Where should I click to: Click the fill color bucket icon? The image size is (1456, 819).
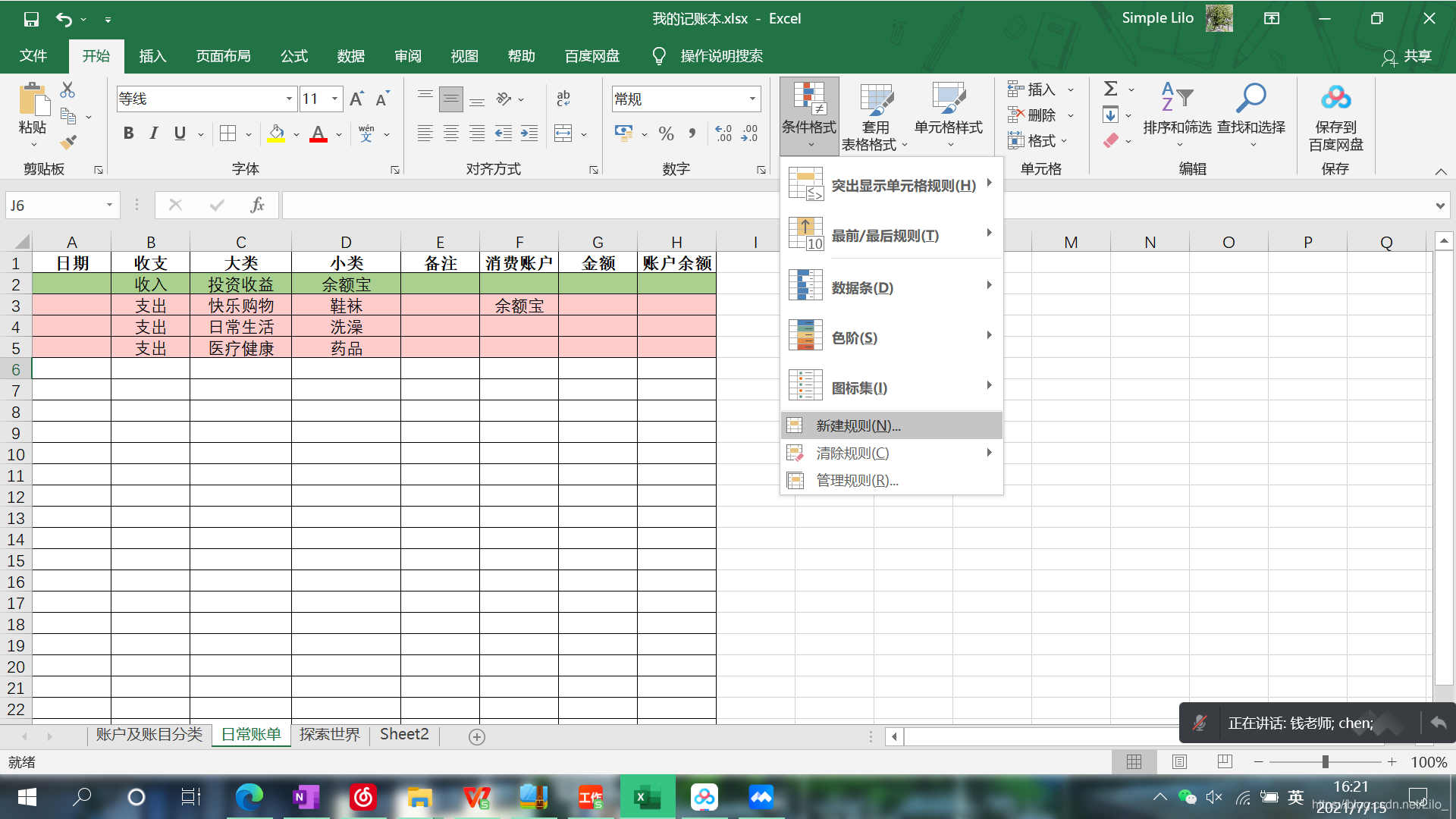(276, 133)
